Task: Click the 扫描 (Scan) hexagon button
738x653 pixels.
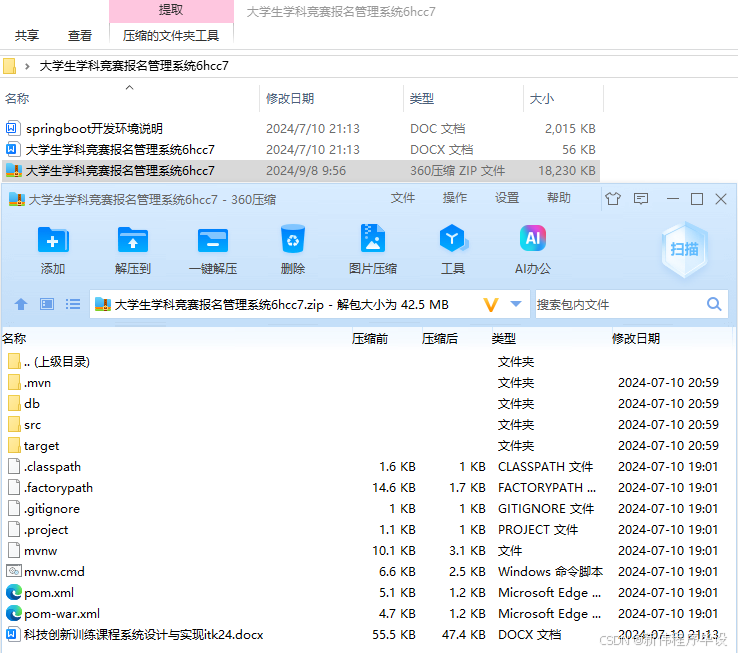Action: click(x=684, y=249)
